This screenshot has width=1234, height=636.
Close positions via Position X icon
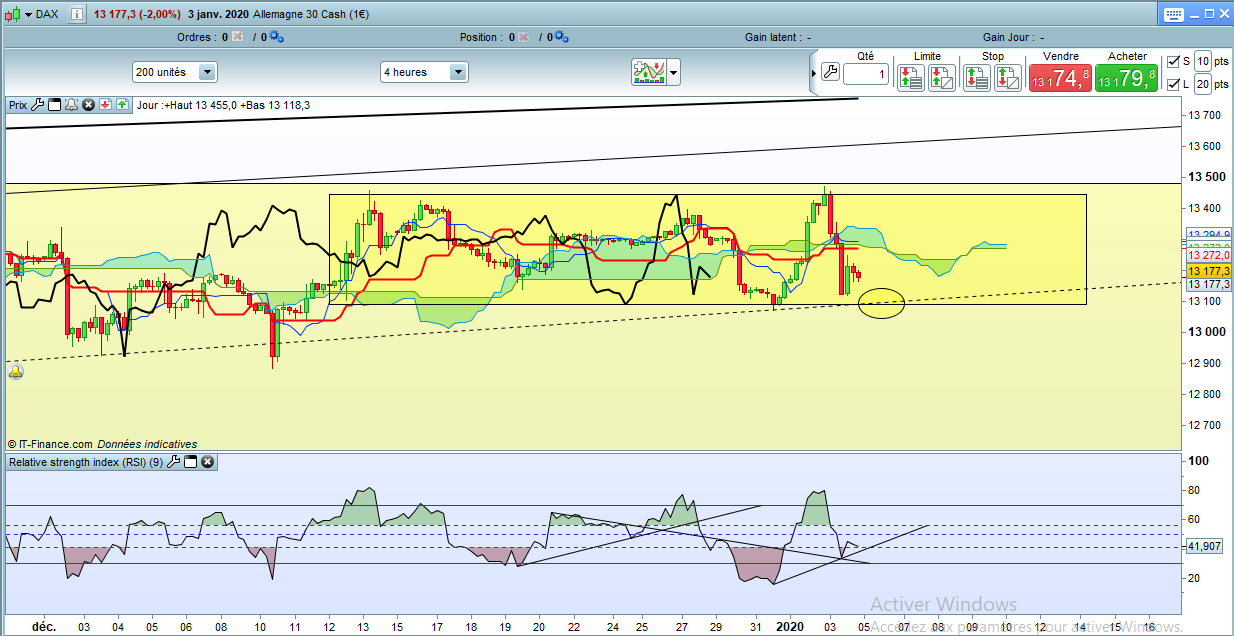522,37
